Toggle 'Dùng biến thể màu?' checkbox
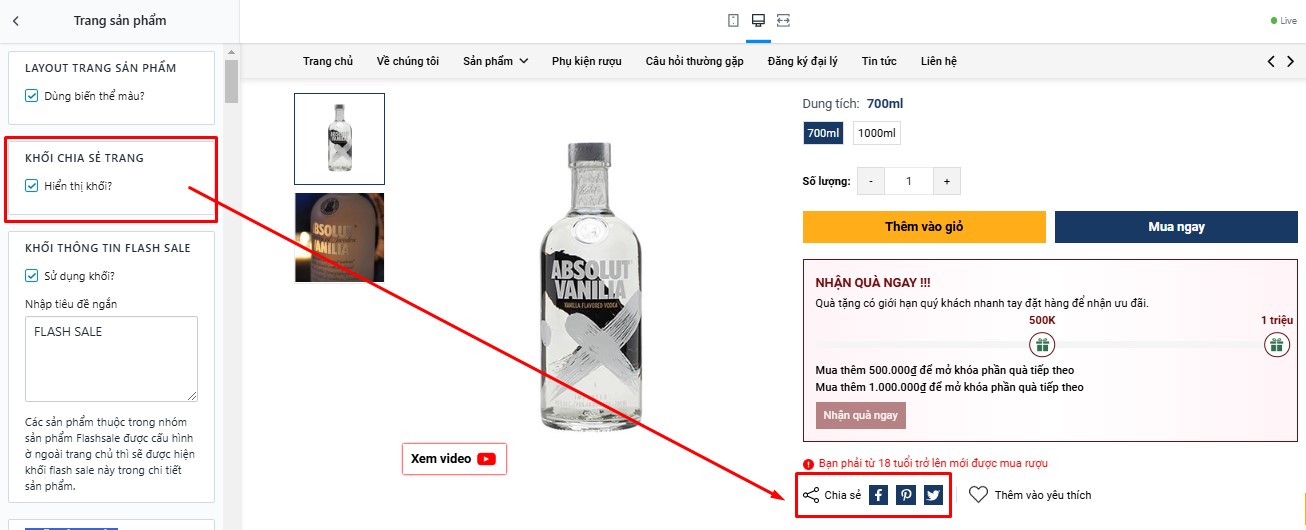 pos(32,96)
